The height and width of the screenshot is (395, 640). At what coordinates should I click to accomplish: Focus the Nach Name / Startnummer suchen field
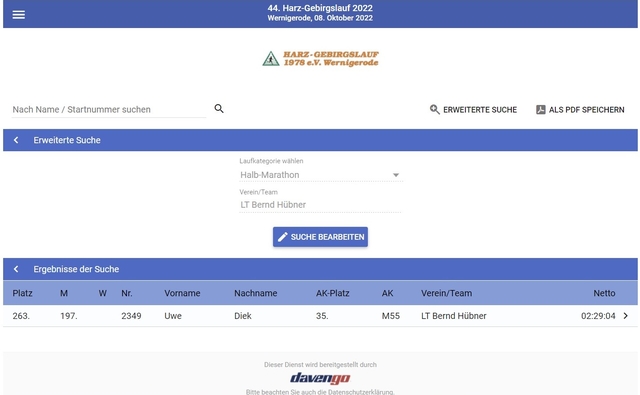pyautogui.click(x=109, y=109)
